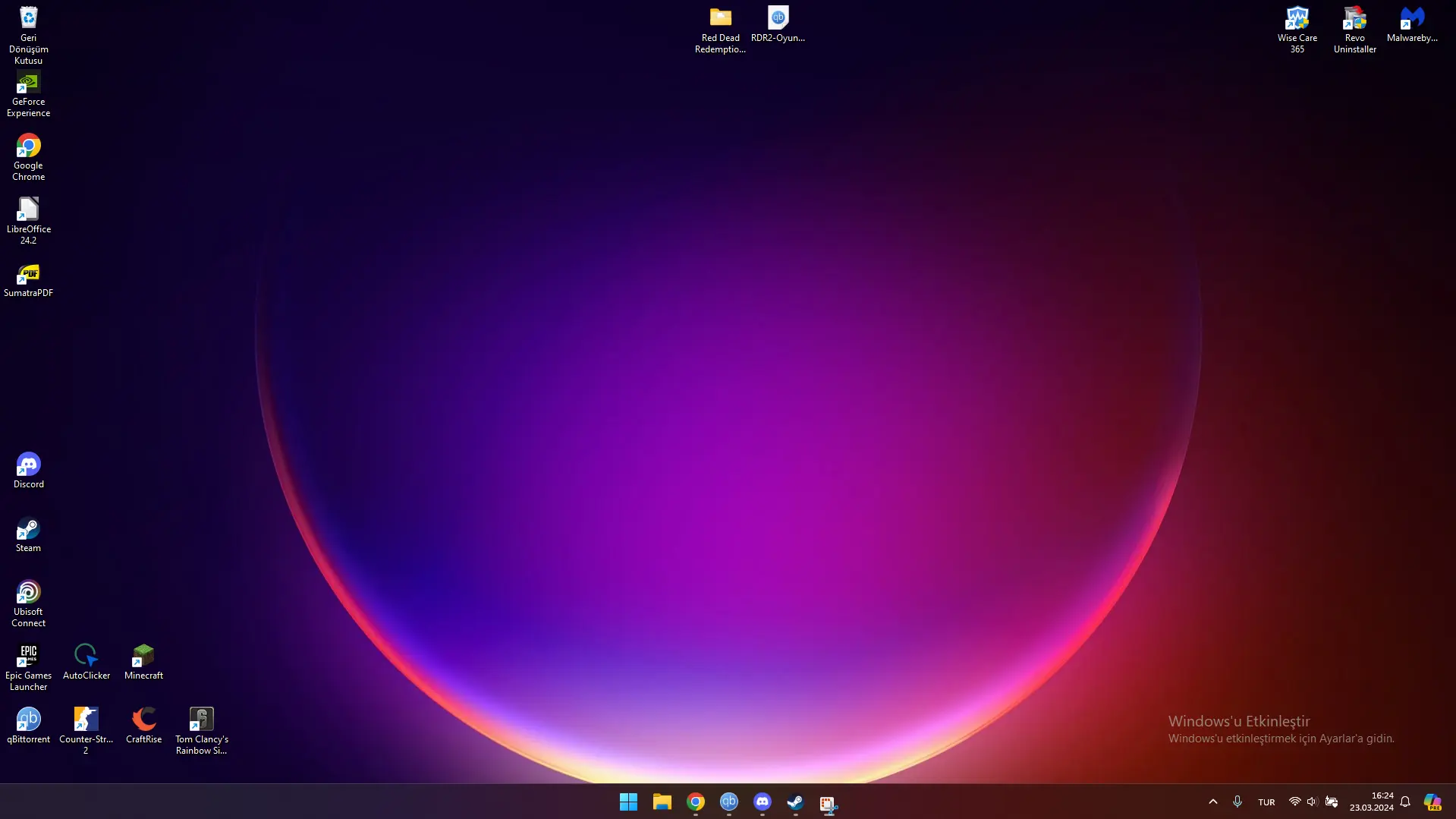Open the Windows Start menu
This screenshot has height=819, width=1456.
click(628, 802)
